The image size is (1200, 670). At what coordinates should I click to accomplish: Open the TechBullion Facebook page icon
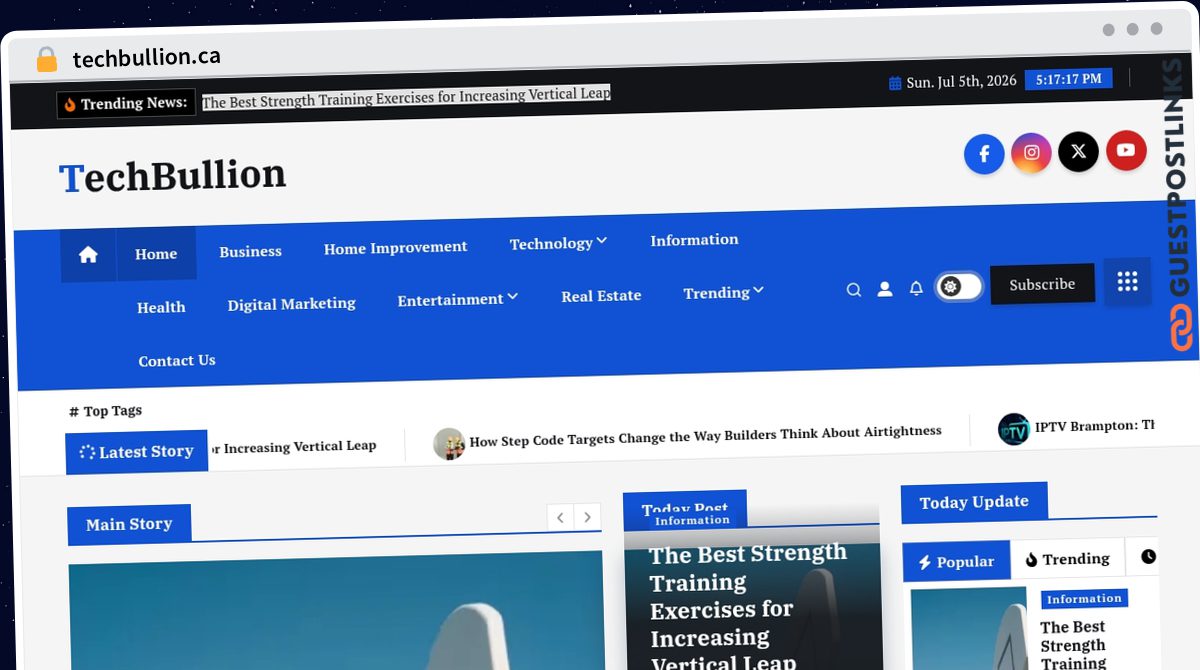(x=984, y=154)
